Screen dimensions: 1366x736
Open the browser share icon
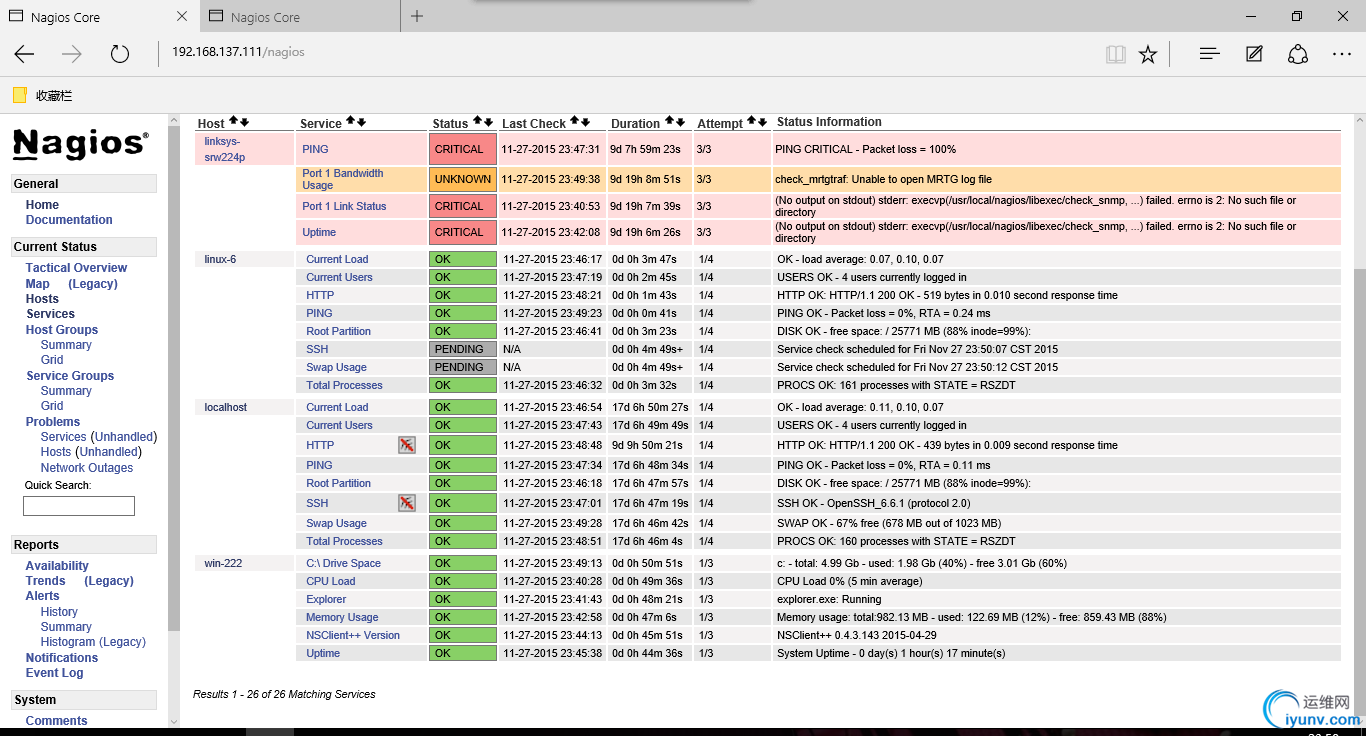(1298, 54)
